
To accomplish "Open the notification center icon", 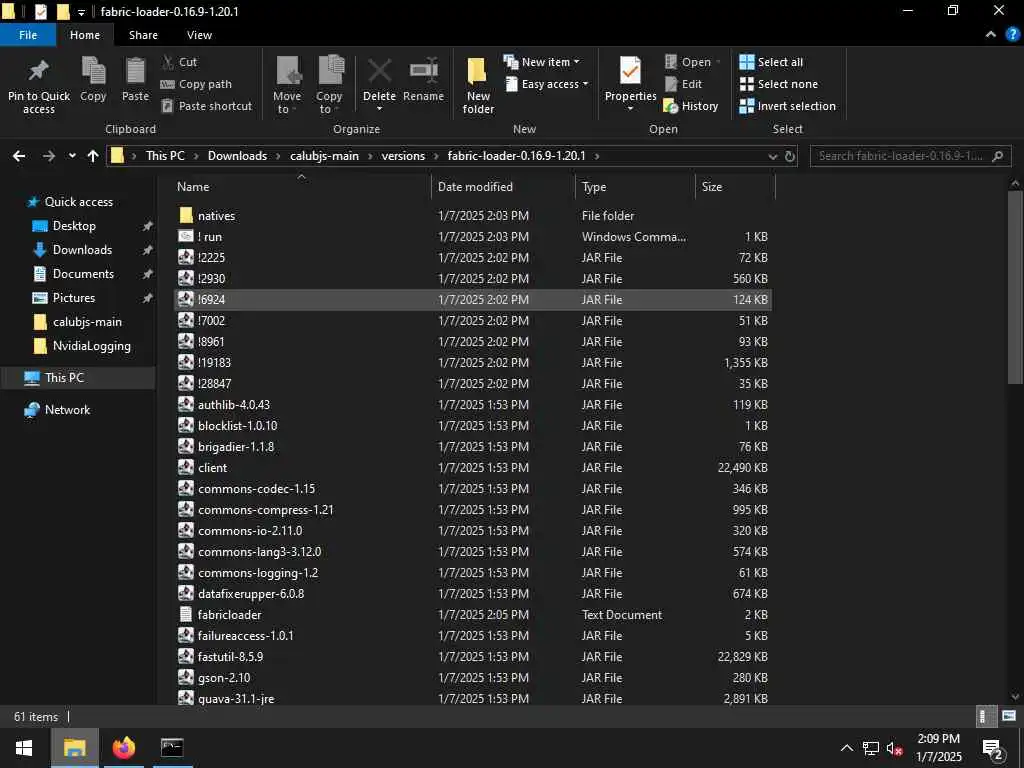I will [992, 748].
